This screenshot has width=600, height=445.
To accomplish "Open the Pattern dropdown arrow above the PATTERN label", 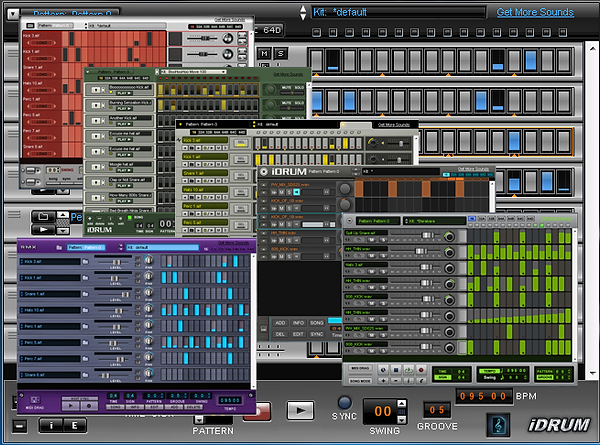I will (x=199, y=420).
